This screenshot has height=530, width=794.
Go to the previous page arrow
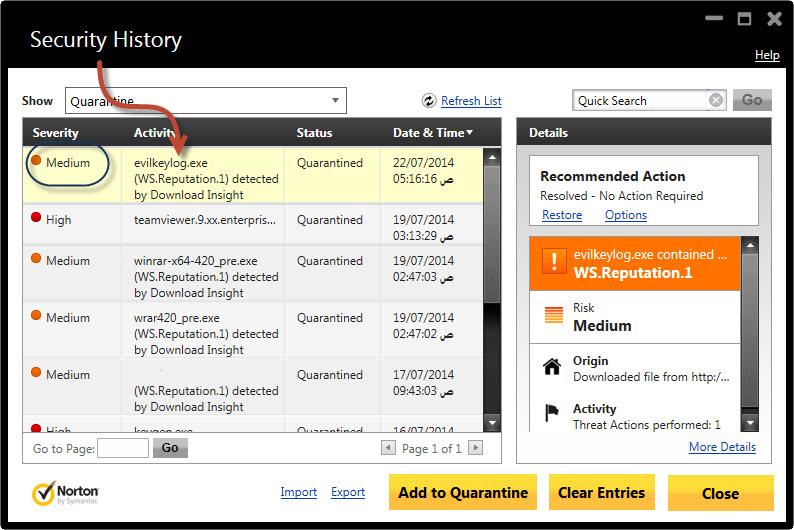click(x=388, y=447)
